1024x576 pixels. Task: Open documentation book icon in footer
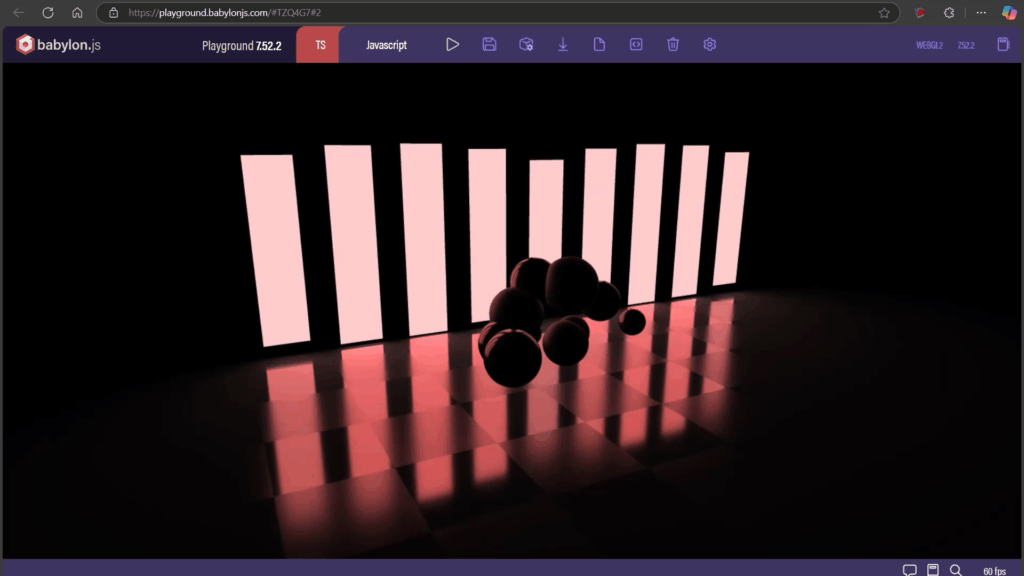point(933,570)
